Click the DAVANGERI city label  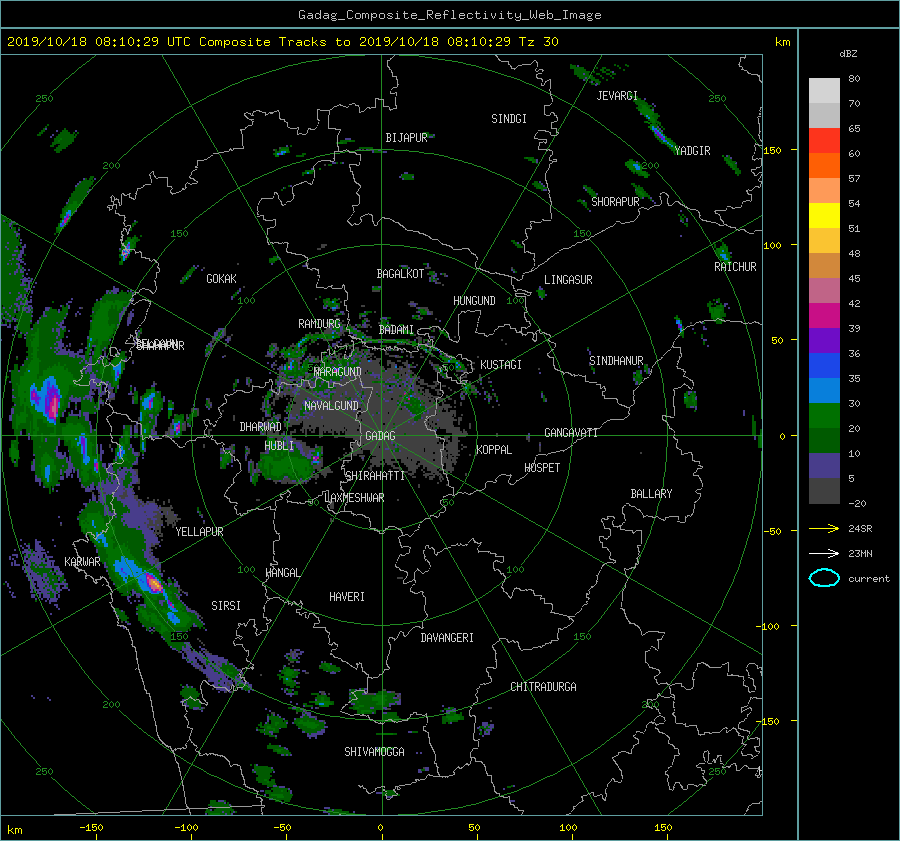447,638
